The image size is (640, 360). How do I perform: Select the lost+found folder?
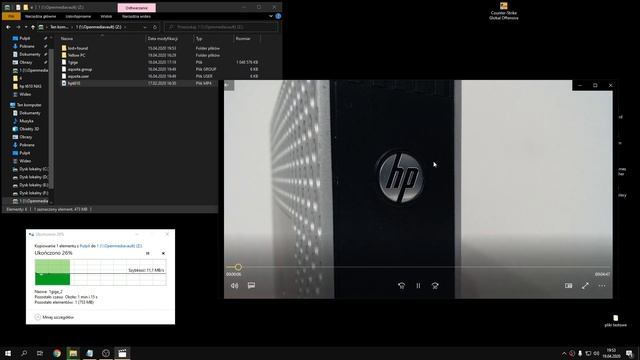tap(78, 48)
